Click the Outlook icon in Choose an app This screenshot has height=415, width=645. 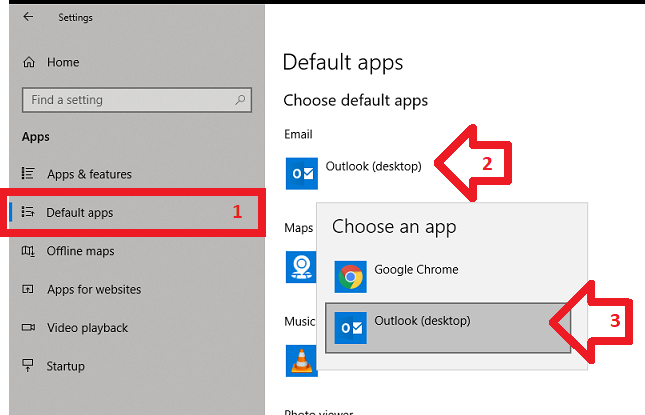point(350,328)
